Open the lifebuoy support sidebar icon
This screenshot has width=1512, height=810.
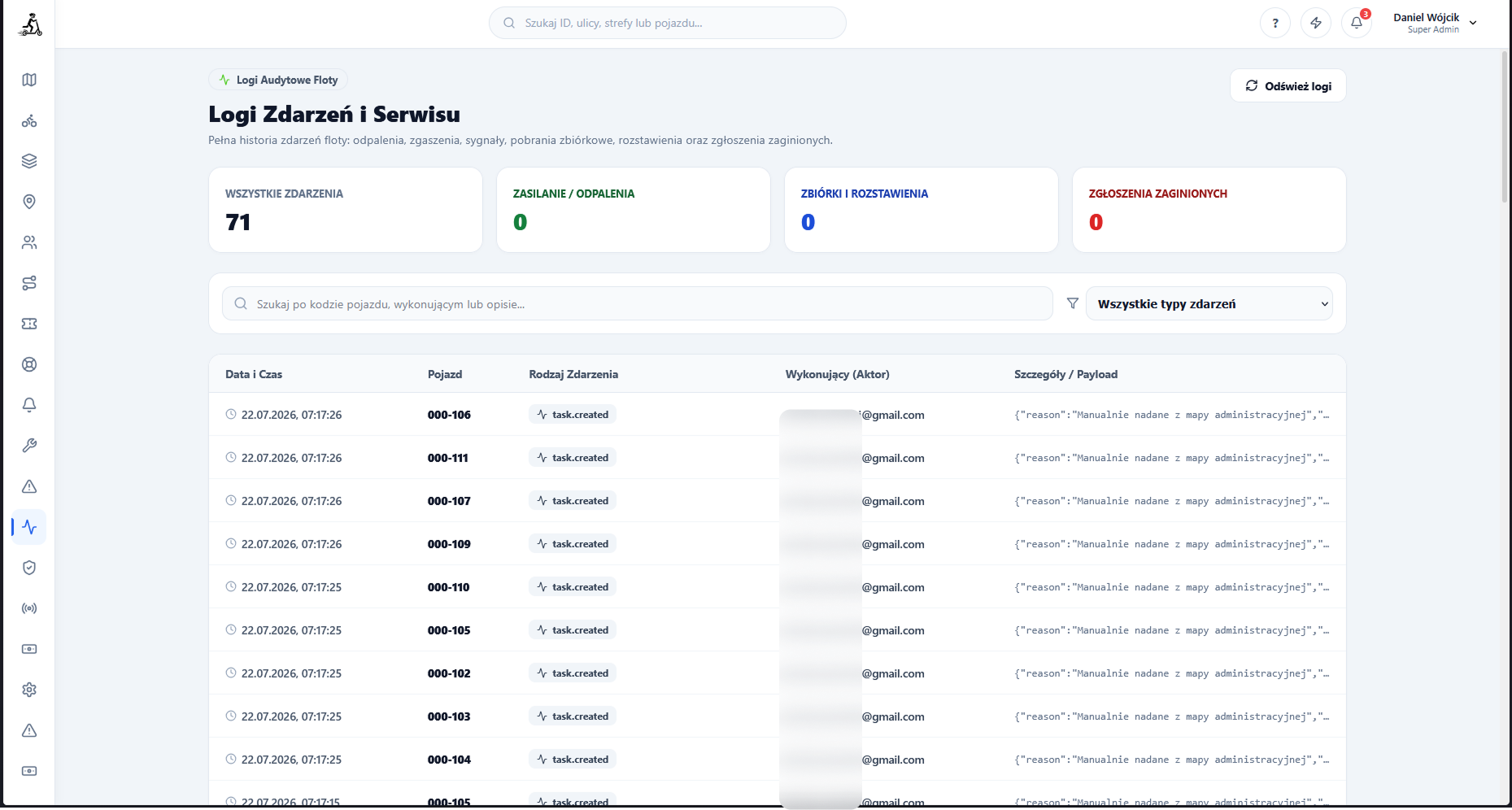[x=29, y=364]
